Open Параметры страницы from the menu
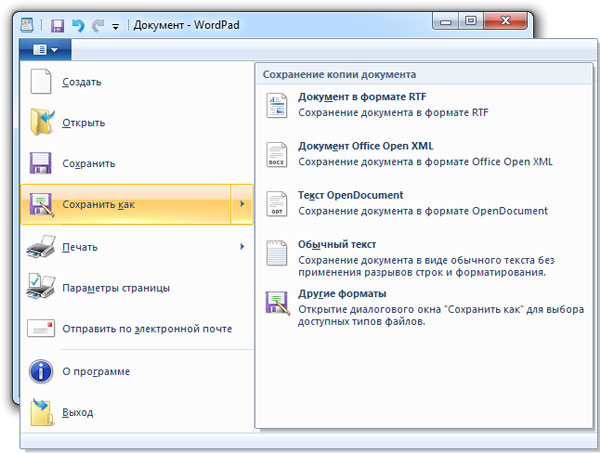Viewport: 600px width, 453px height. pyautogui.click(x=137, y=288)
